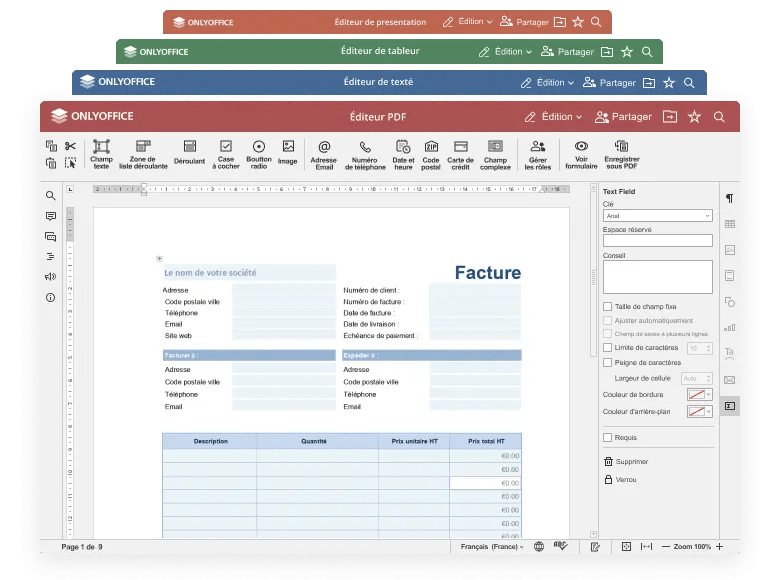Screen dimensions: 780x580
Task: Open Édition dropdown in Éditeur PDF header
Action: [553, 117]
